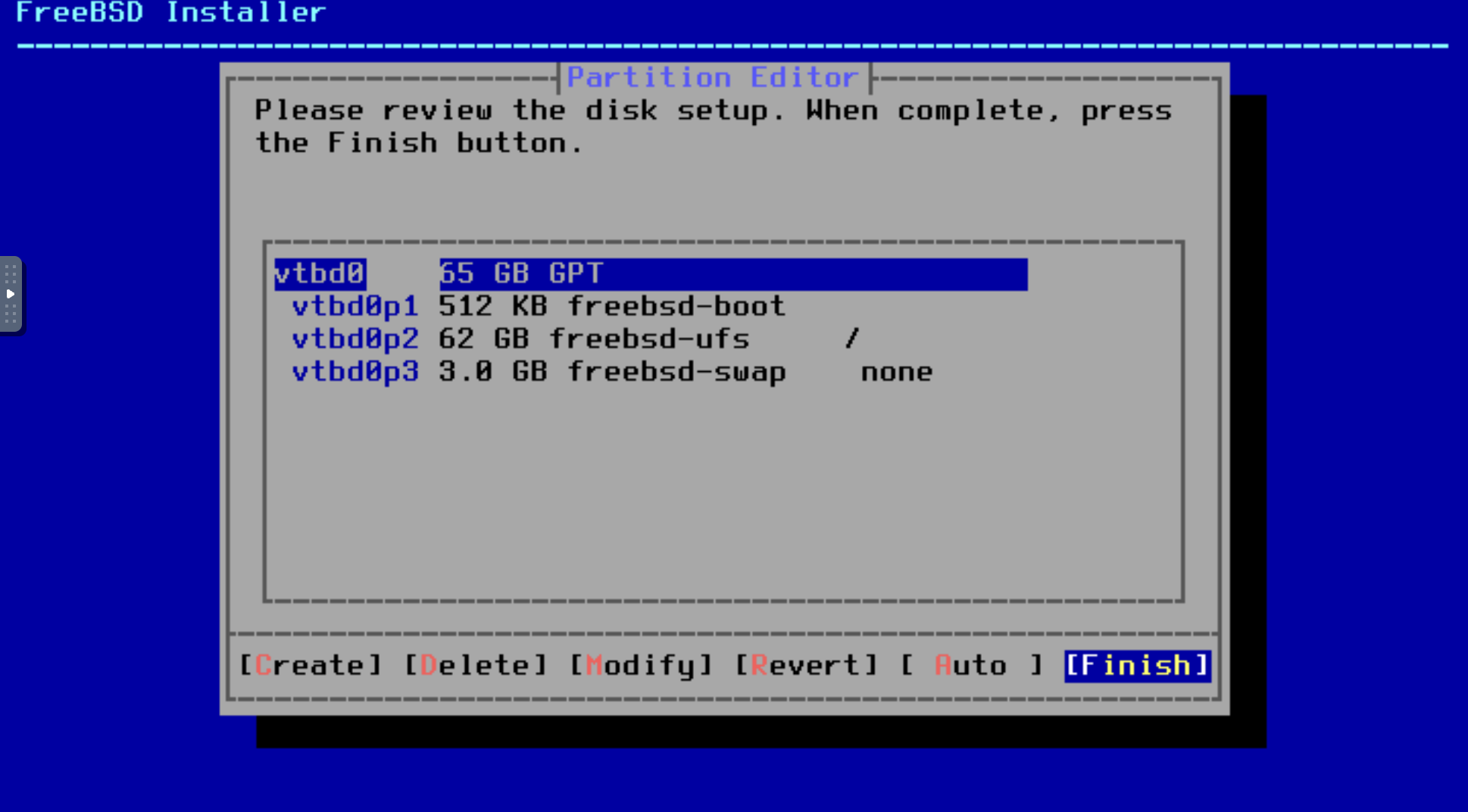Select the Delete button
Screen dimensions: 1468x812
coord(476,666)
